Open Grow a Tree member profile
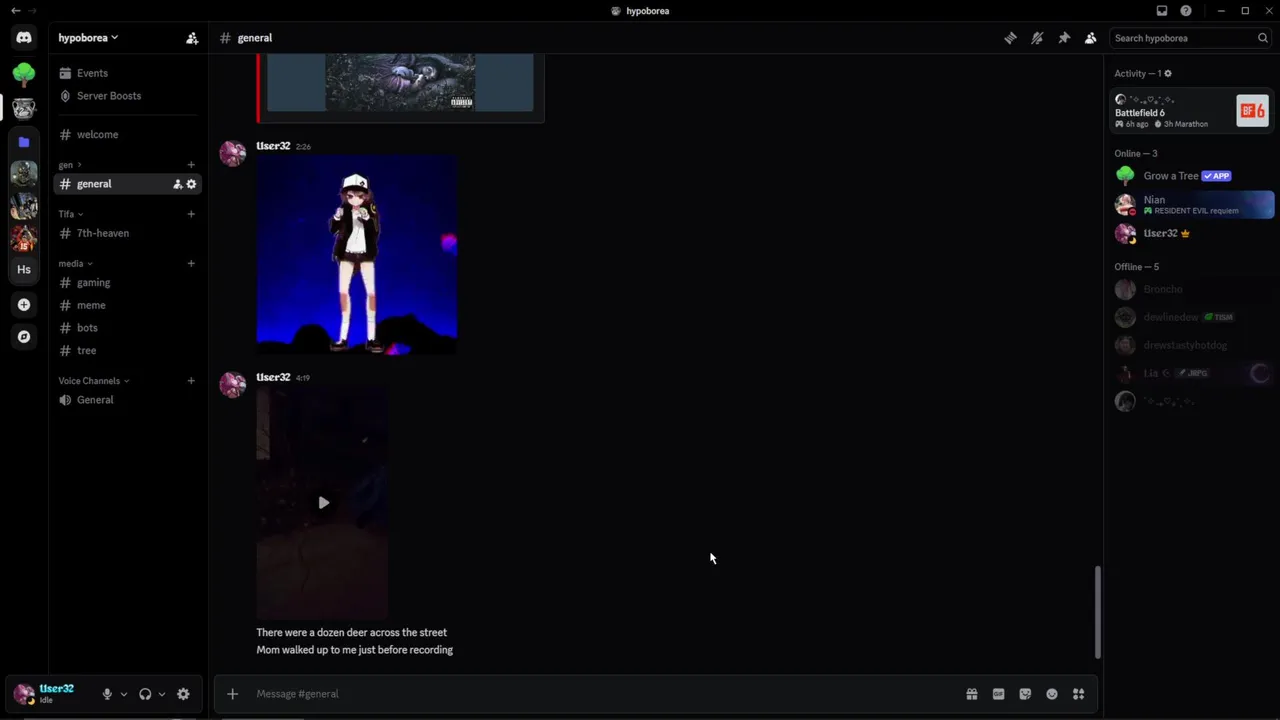This screenshot has height=720, width=1280. pos(1192,176)
